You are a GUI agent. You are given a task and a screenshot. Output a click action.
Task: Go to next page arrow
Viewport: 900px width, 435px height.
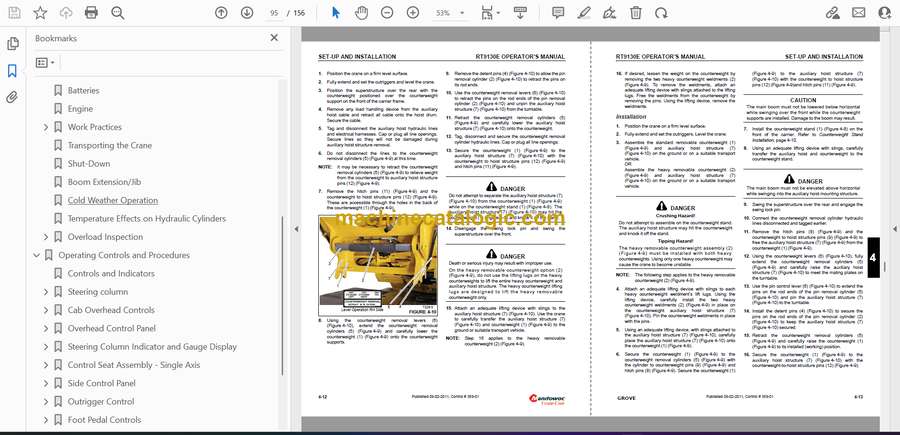coord(247,13)
